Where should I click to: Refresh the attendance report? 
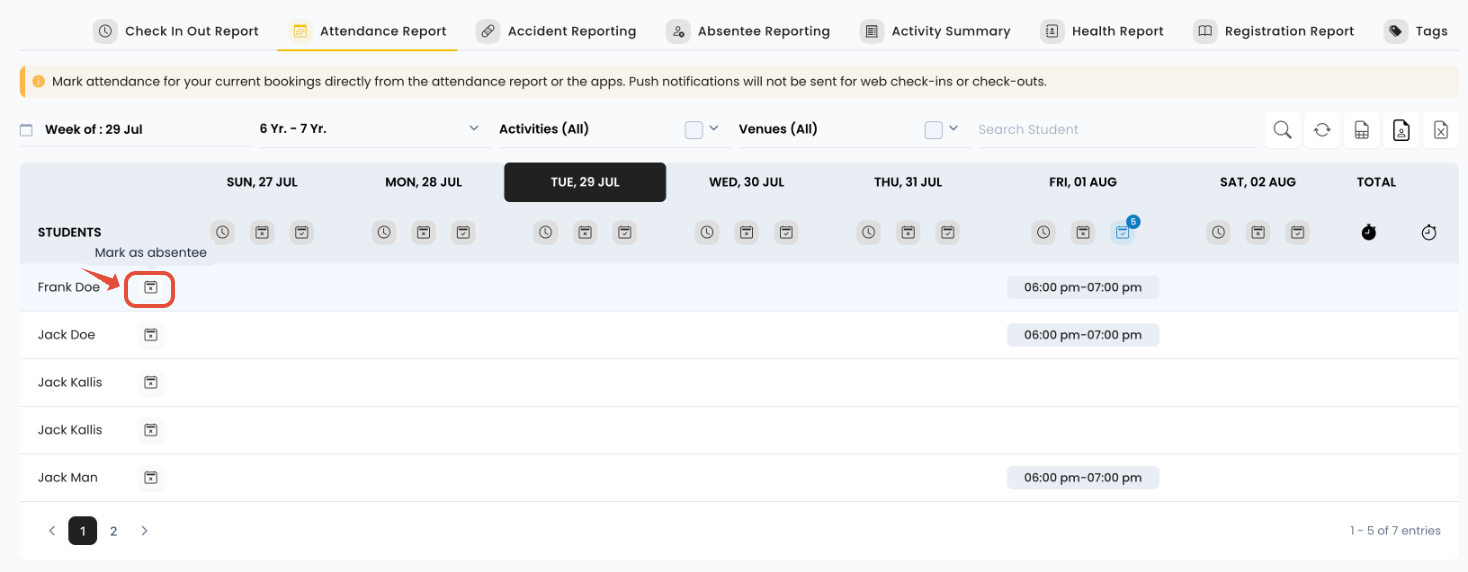coord(1322,130)
